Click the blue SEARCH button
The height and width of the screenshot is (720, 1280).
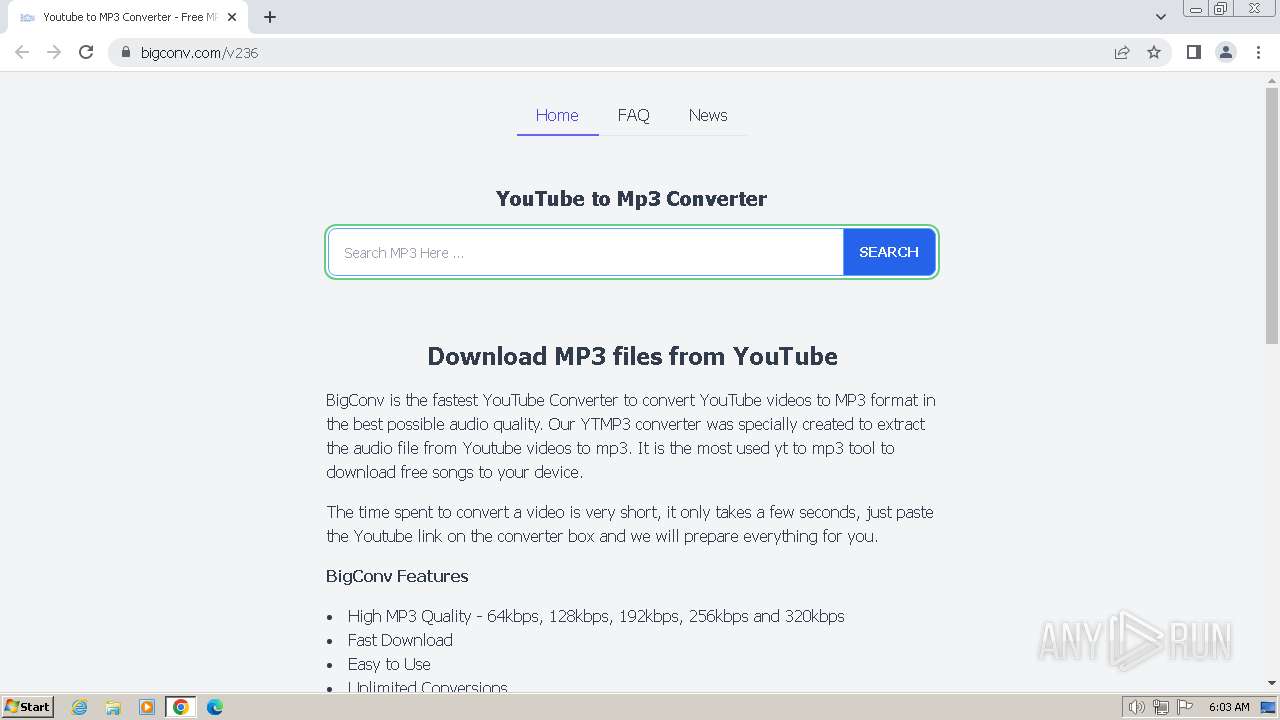(889, 252)
